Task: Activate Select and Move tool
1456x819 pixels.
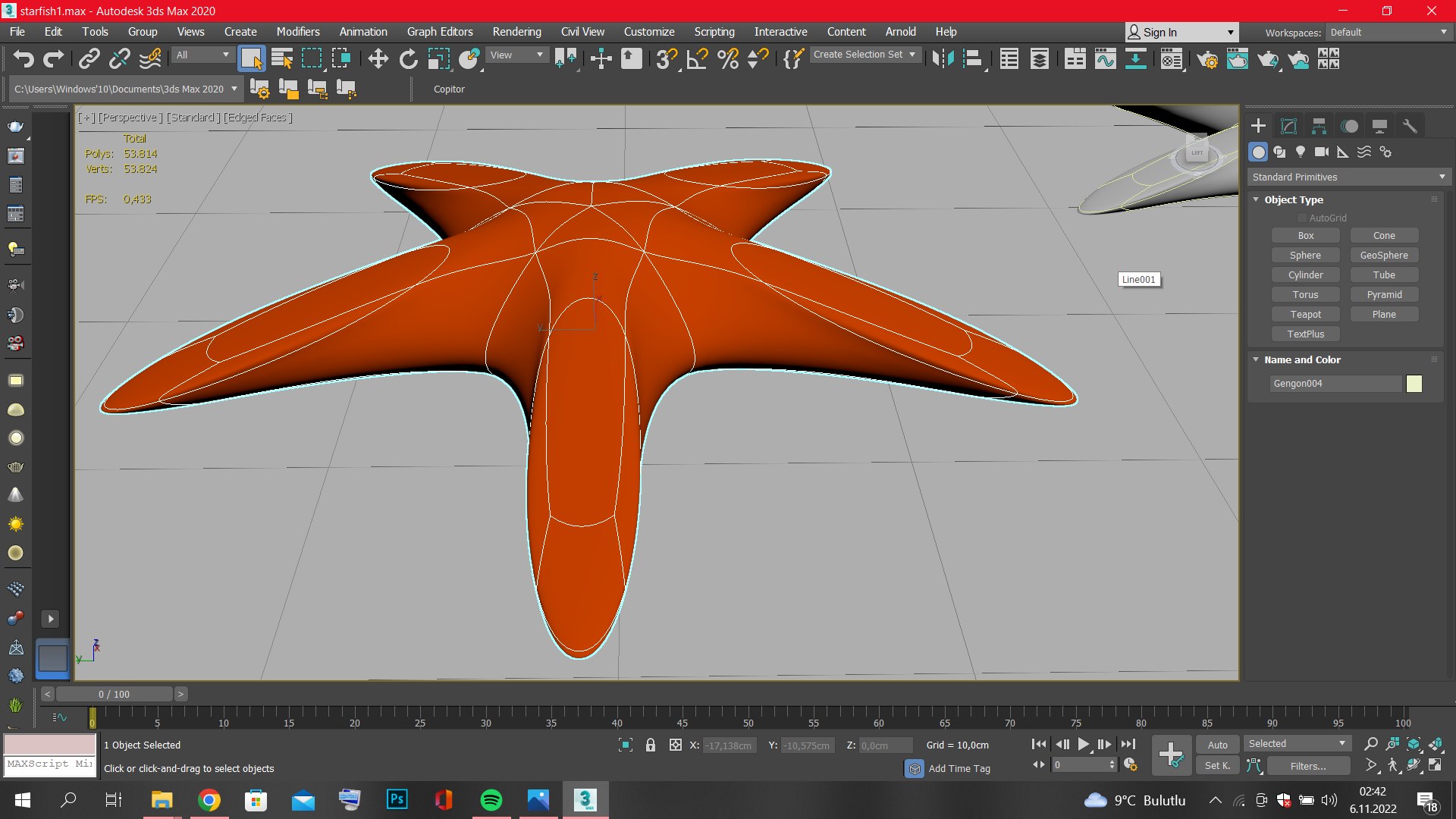Action: 378,58
